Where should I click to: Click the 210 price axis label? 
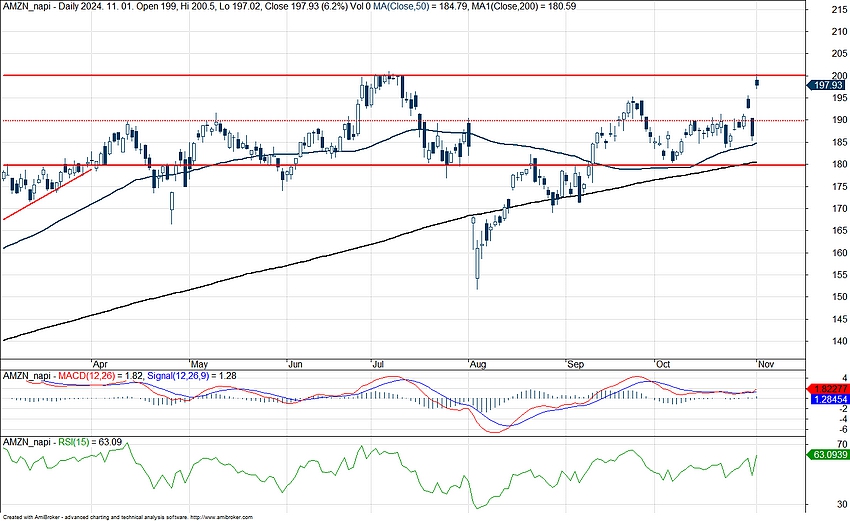point(839,32)
